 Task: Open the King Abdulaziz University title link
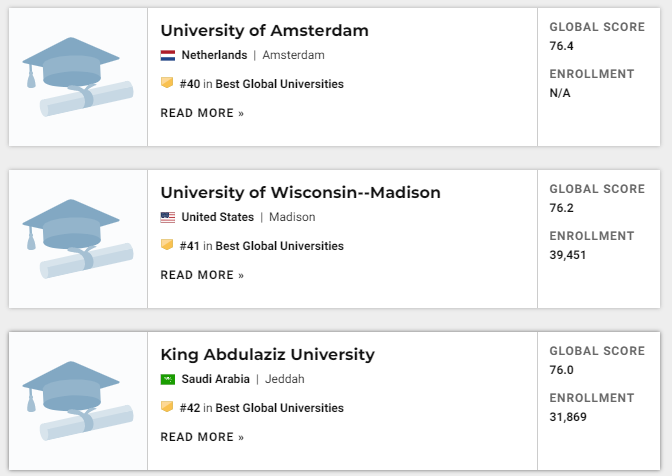tap(267, 355)
